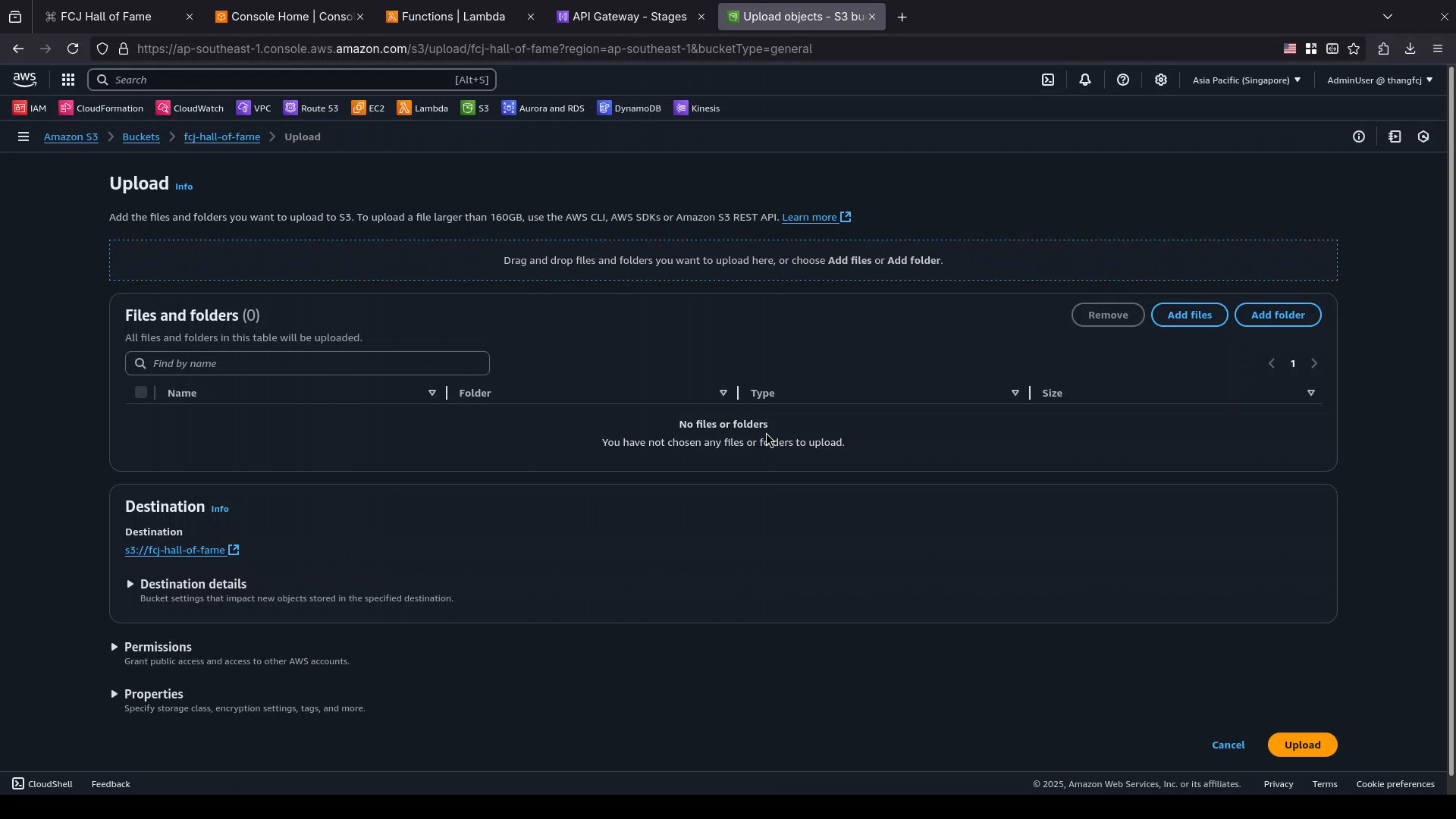Open CloudFormation from the favorites bar
1456x819 pixels.
101,108
